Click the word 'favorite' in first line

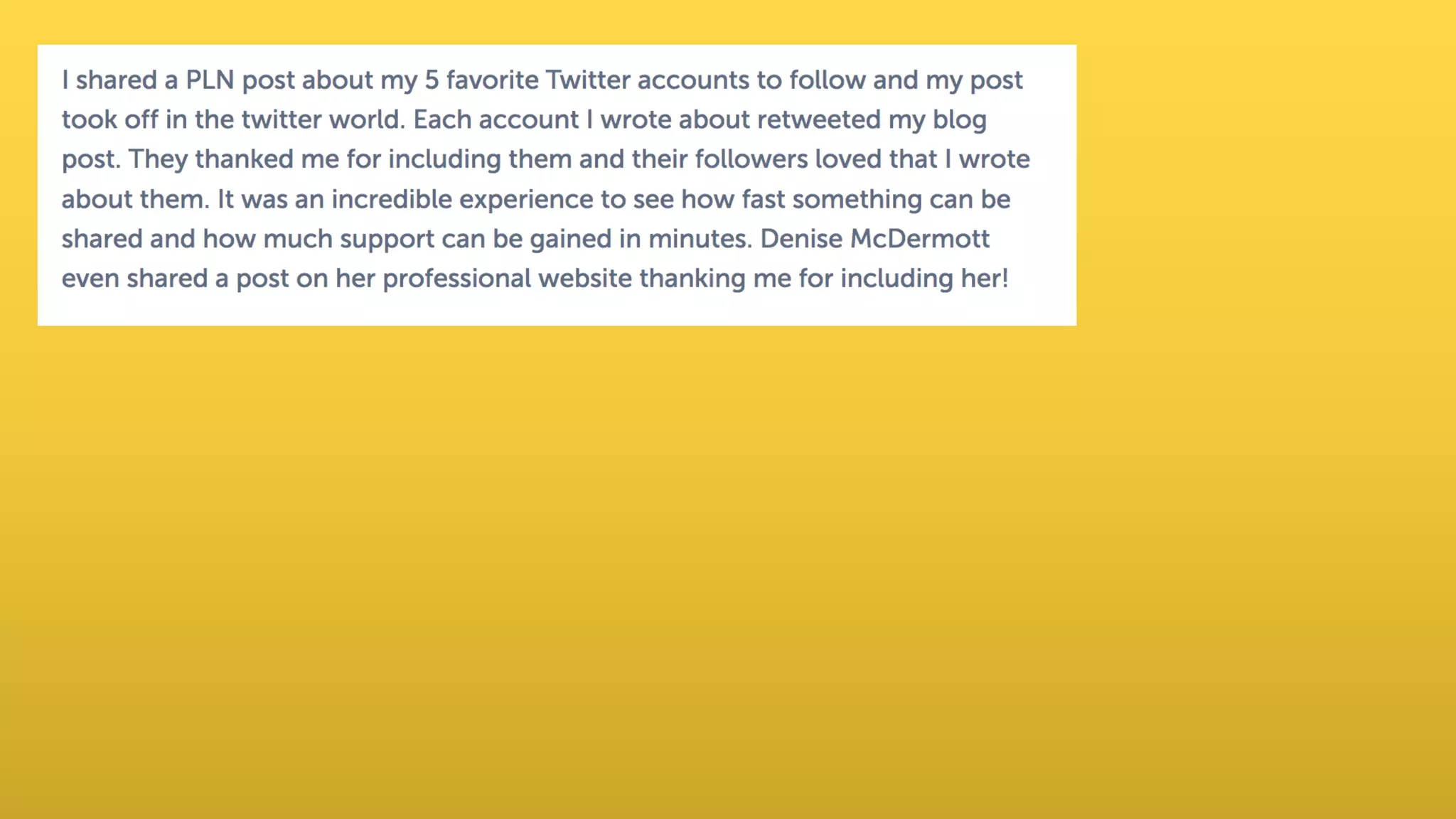point(493,80)
